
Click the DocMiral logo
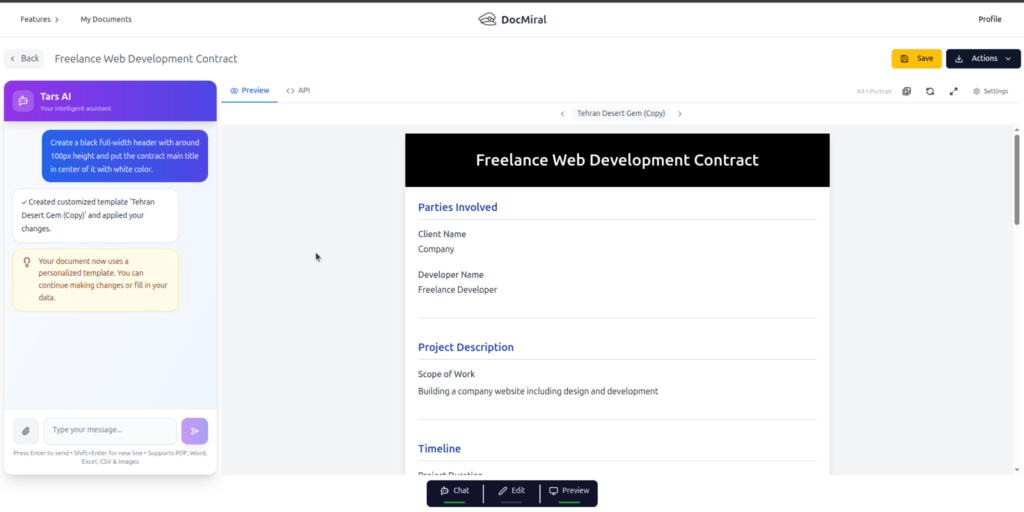[512, 19]
